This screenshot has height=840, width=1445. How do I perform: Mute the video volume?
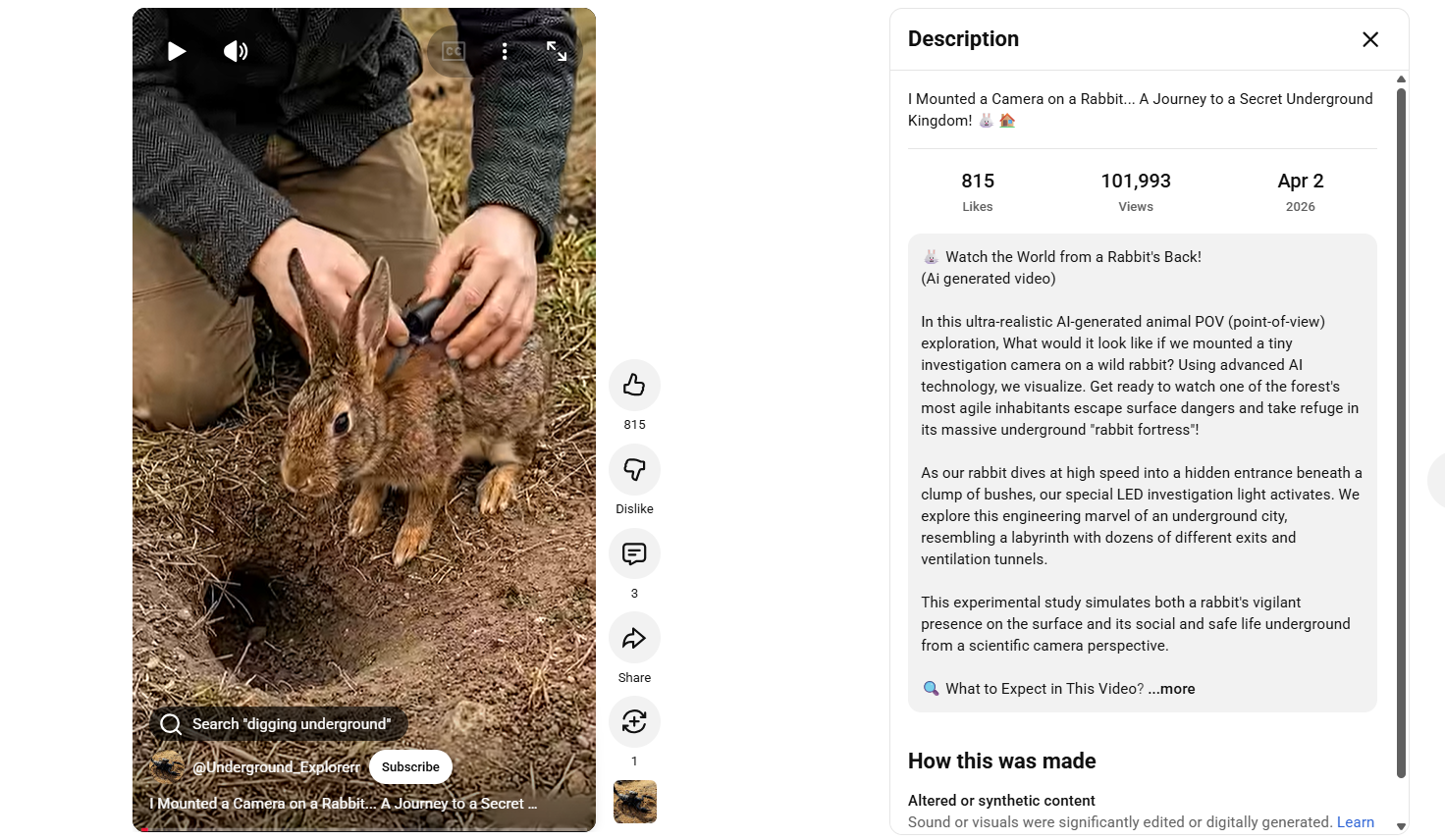[236, 51]
